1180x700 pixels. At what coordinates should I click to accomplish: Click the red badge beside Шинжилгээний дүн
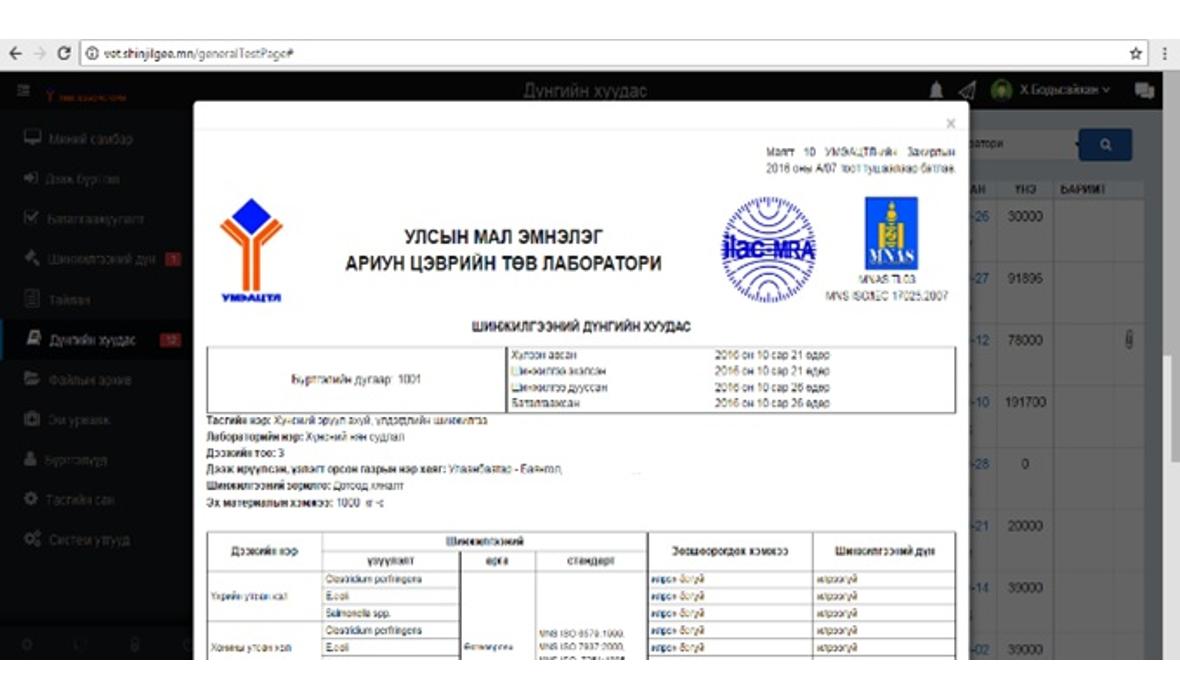click(173, 260)
